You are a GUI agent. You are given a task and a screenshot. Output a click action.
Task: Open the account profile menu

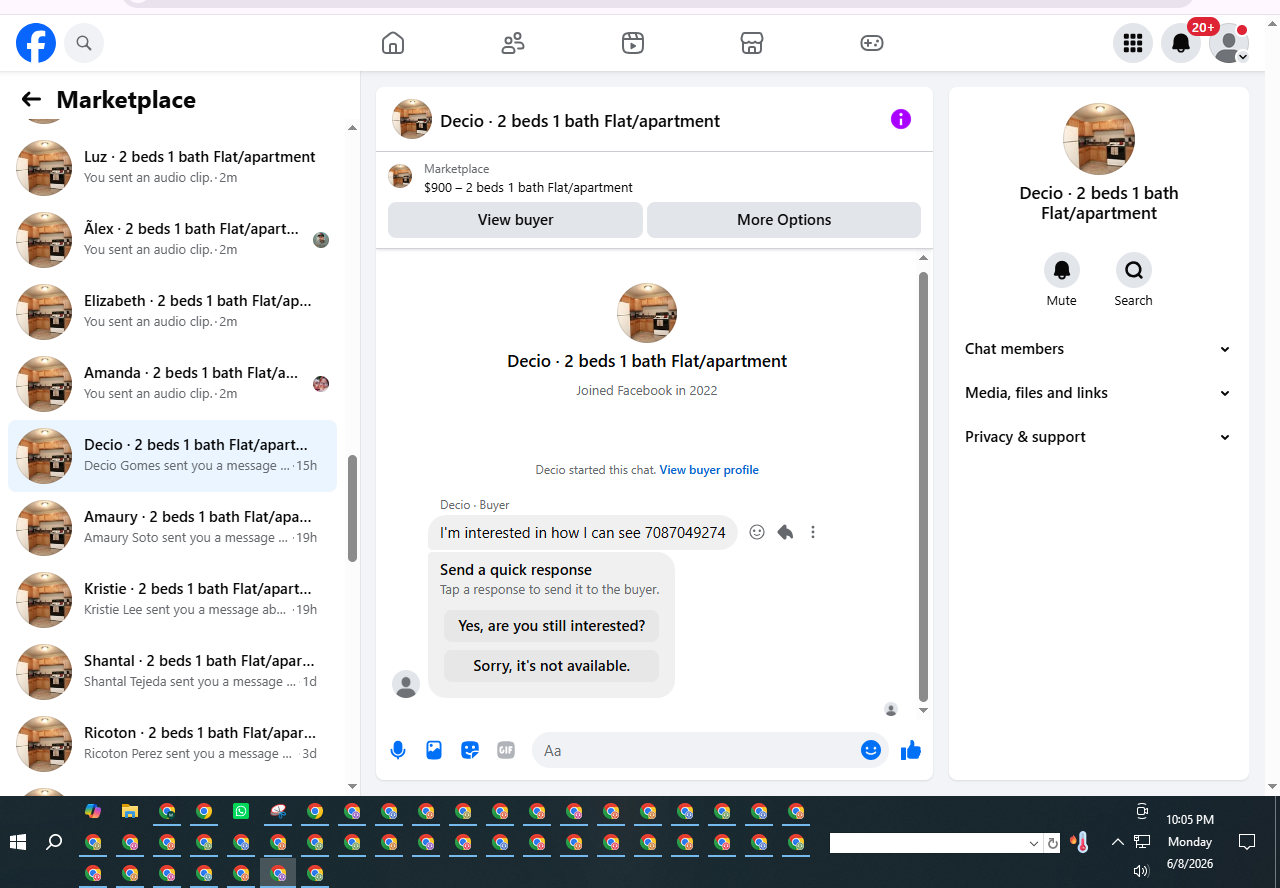[x=1229, y=43]
